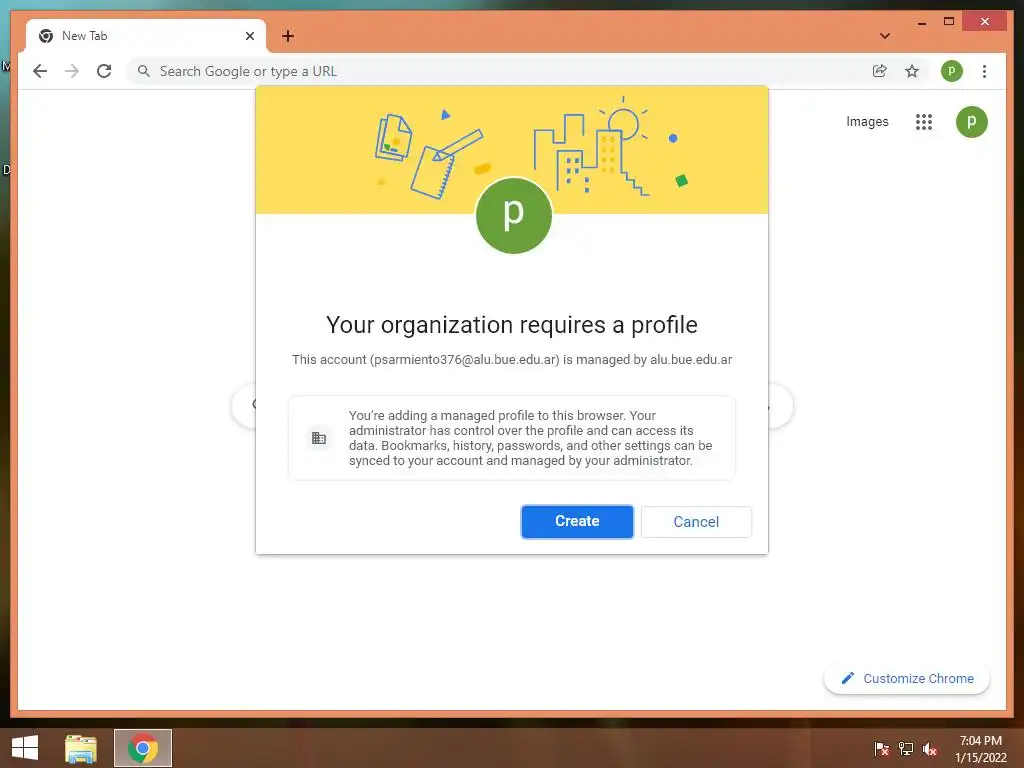Click the forward navigation arrow

tap(72, 71)
